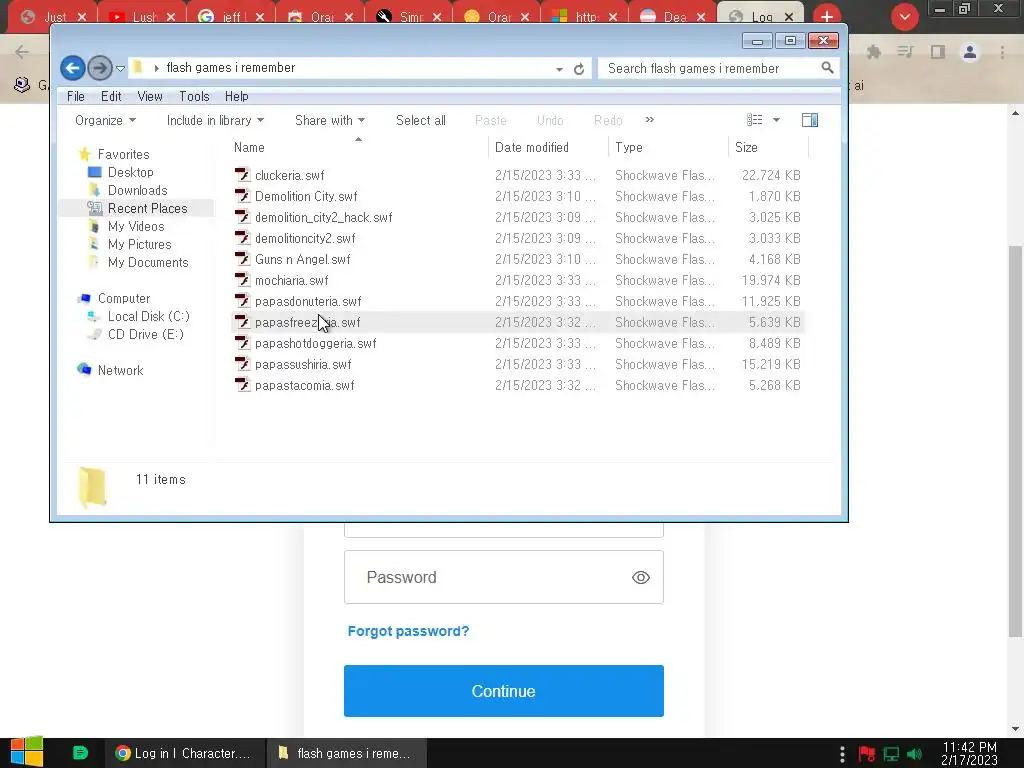Change view using the view icon
Image resolution: width=1024 pixels, height=768 pixels.
pos(754,120)
